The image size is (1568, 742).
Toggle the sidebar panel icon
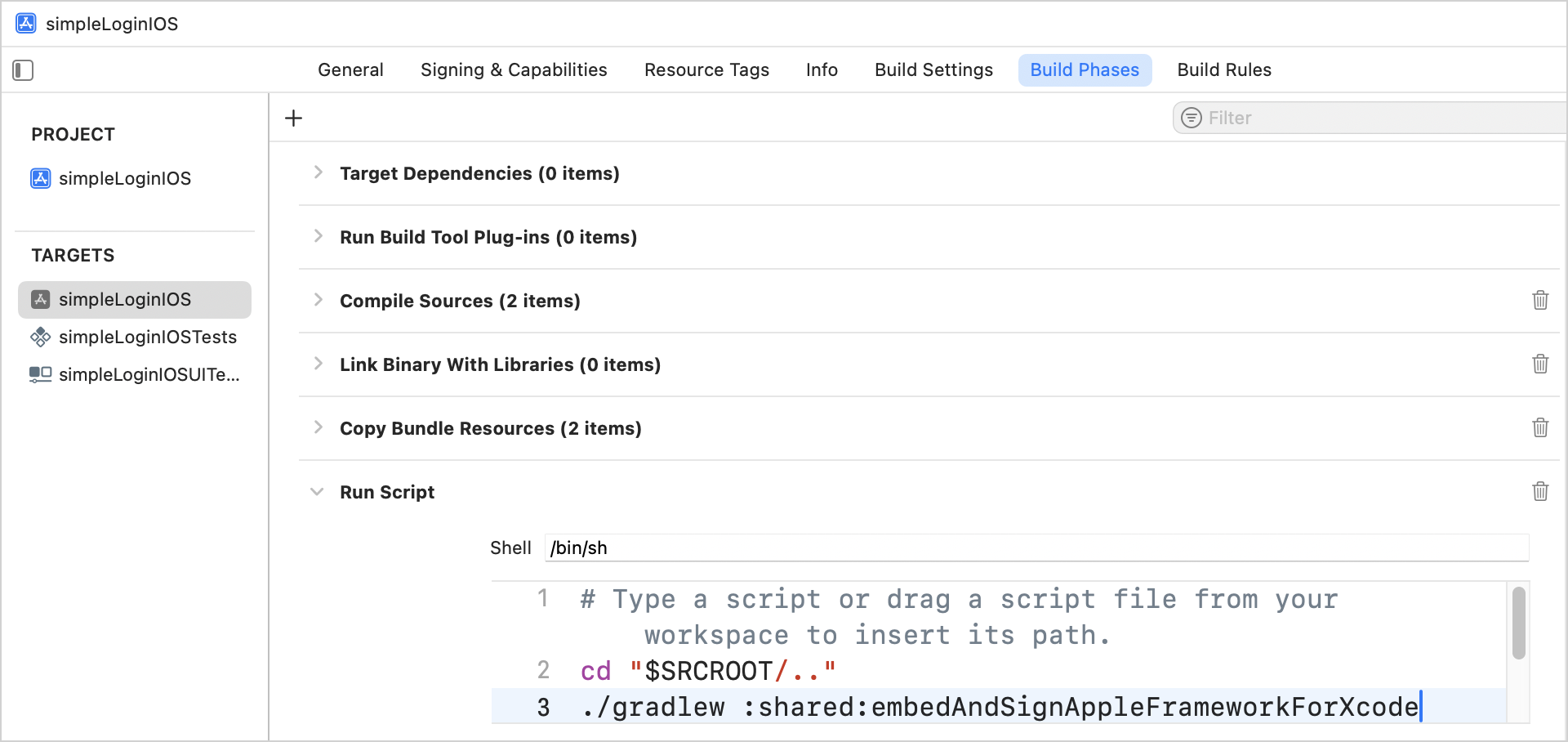coord(23,70)
